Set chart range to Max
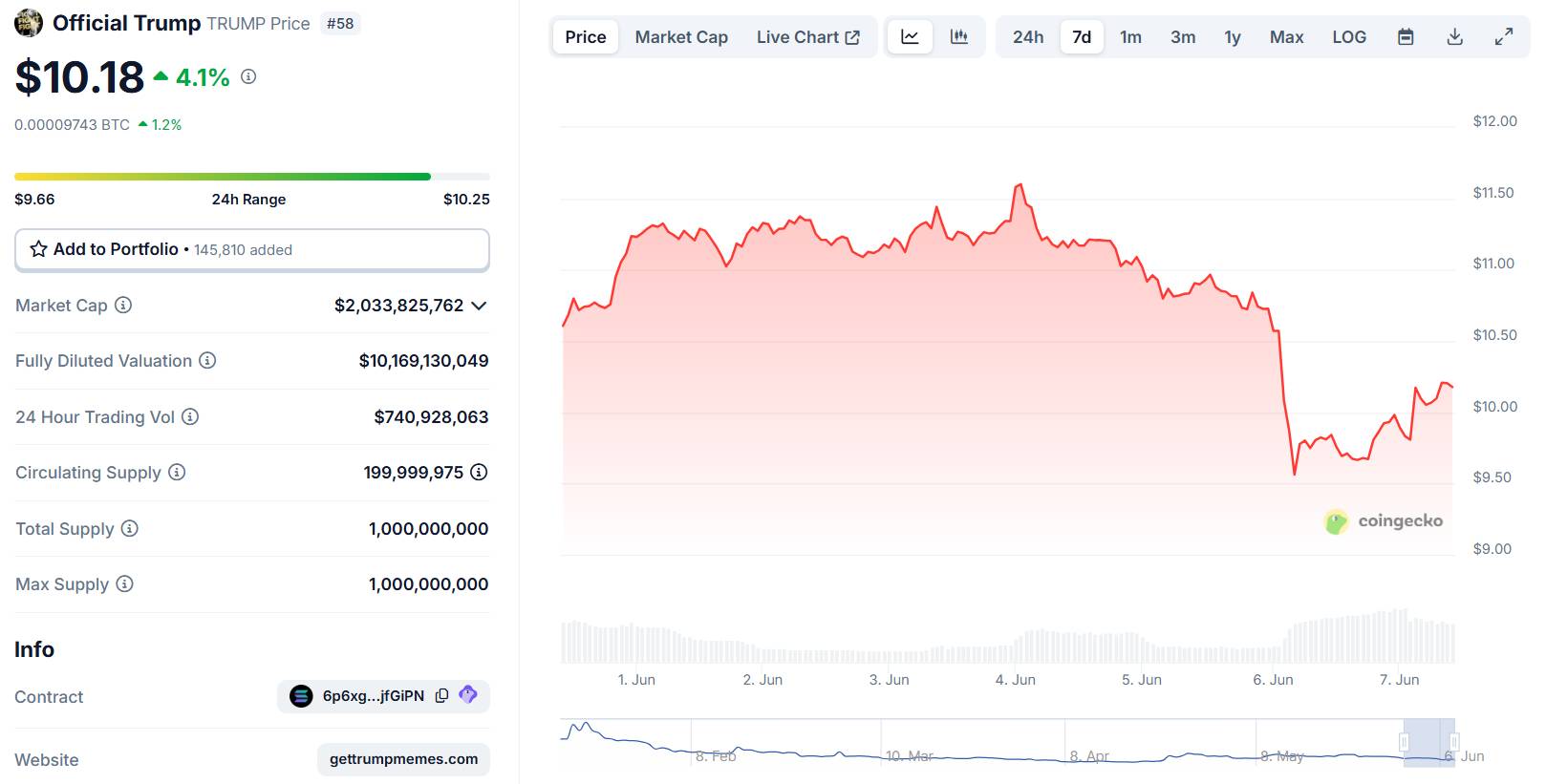This screenshot has height=784, width=1546. coord(1286,37)
